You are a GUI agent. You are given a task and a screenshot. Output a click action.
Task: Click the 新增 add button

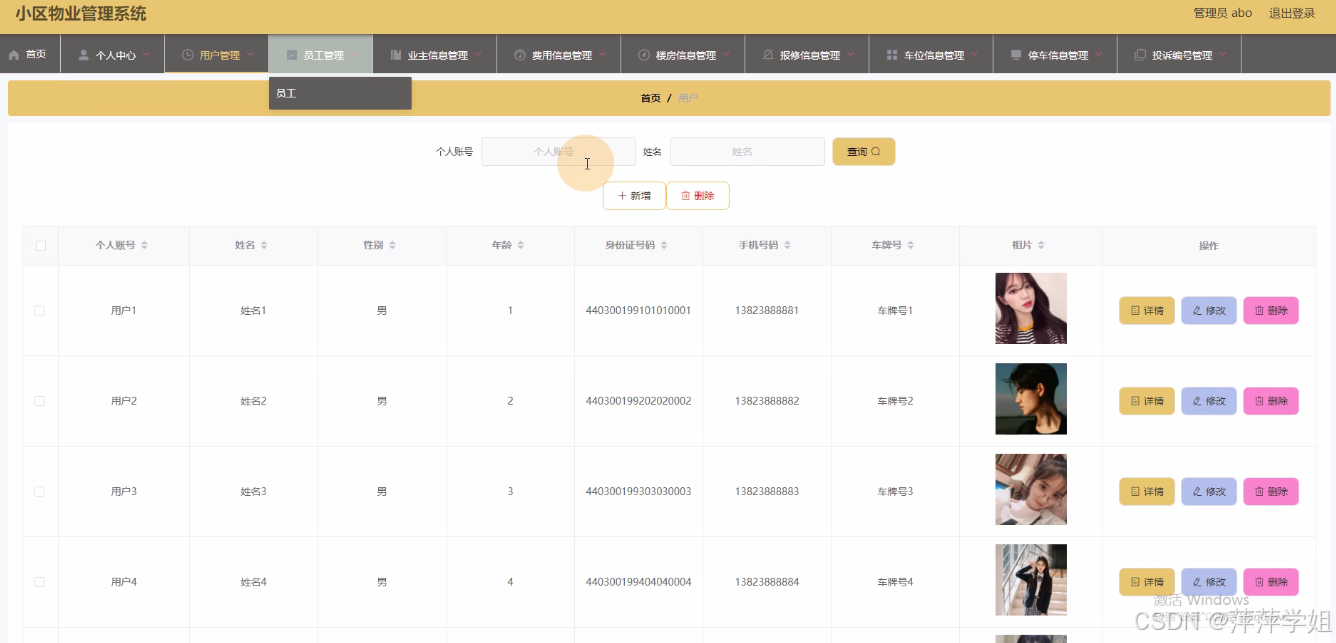634,196
